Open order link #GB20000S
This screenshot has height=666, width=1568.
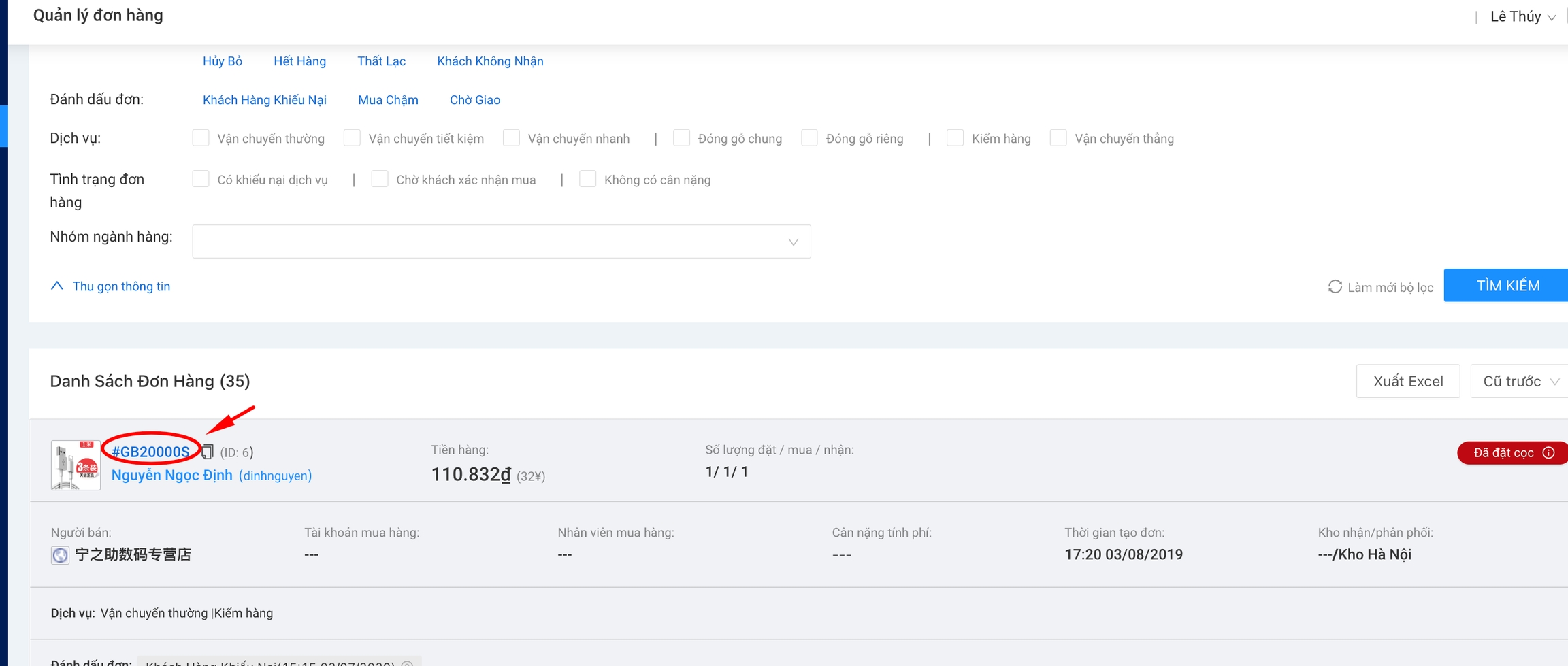pos(150,452)
